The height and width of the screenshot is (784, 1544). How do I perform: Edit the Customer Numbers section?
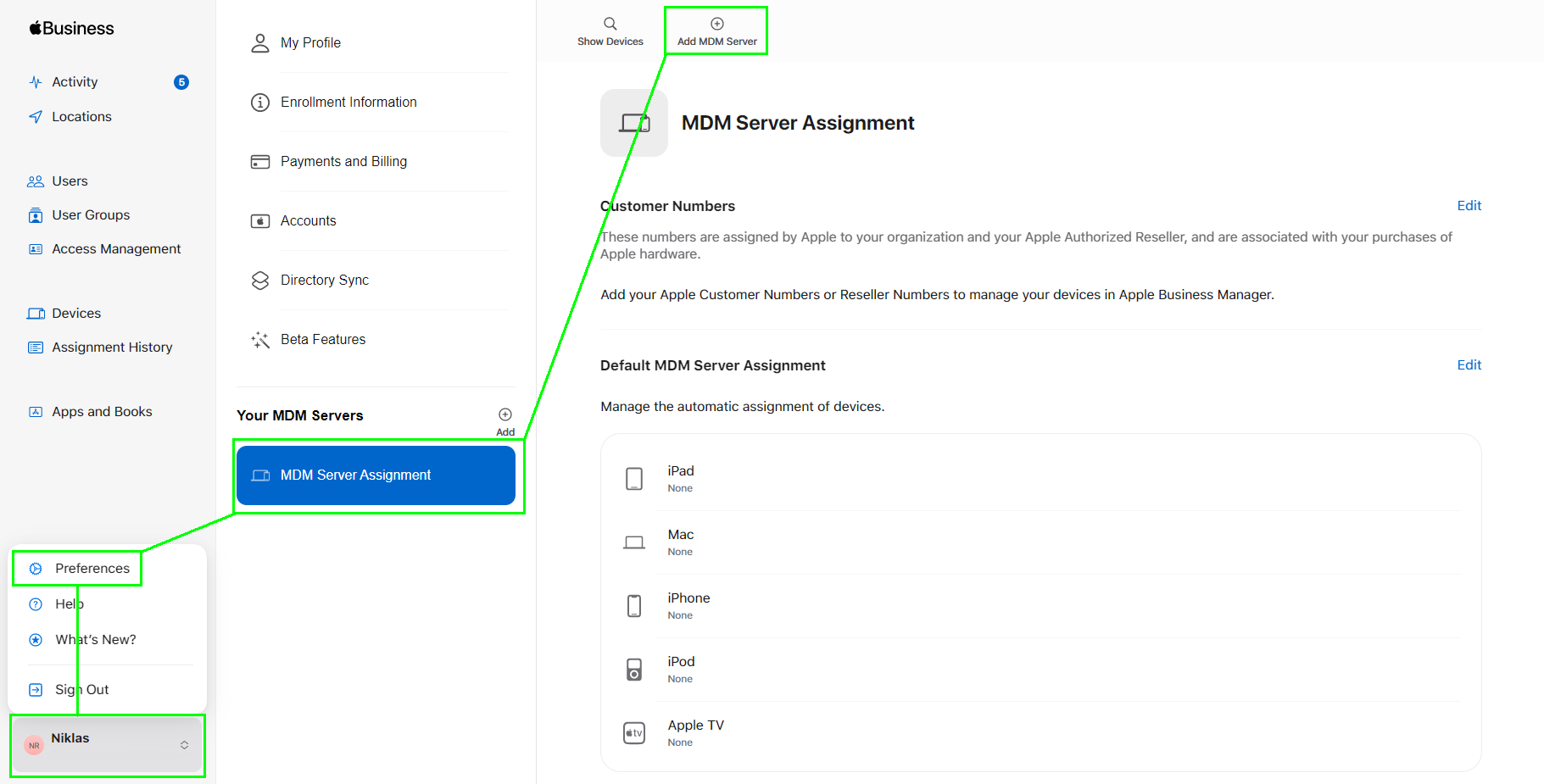coord(1469,206)
